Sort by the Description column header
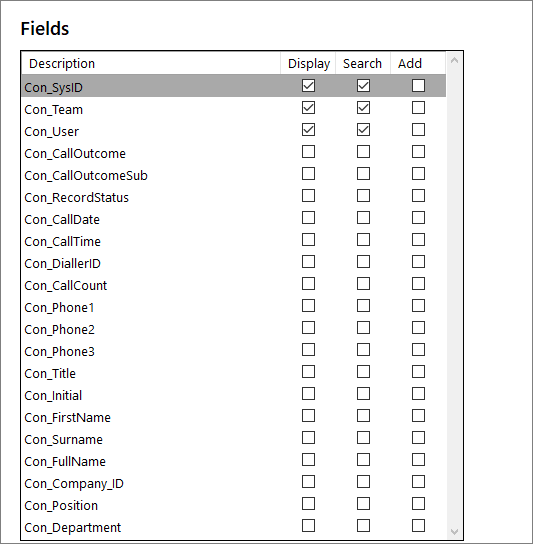This screenshot has width=533, height=544. click(151, 63)
